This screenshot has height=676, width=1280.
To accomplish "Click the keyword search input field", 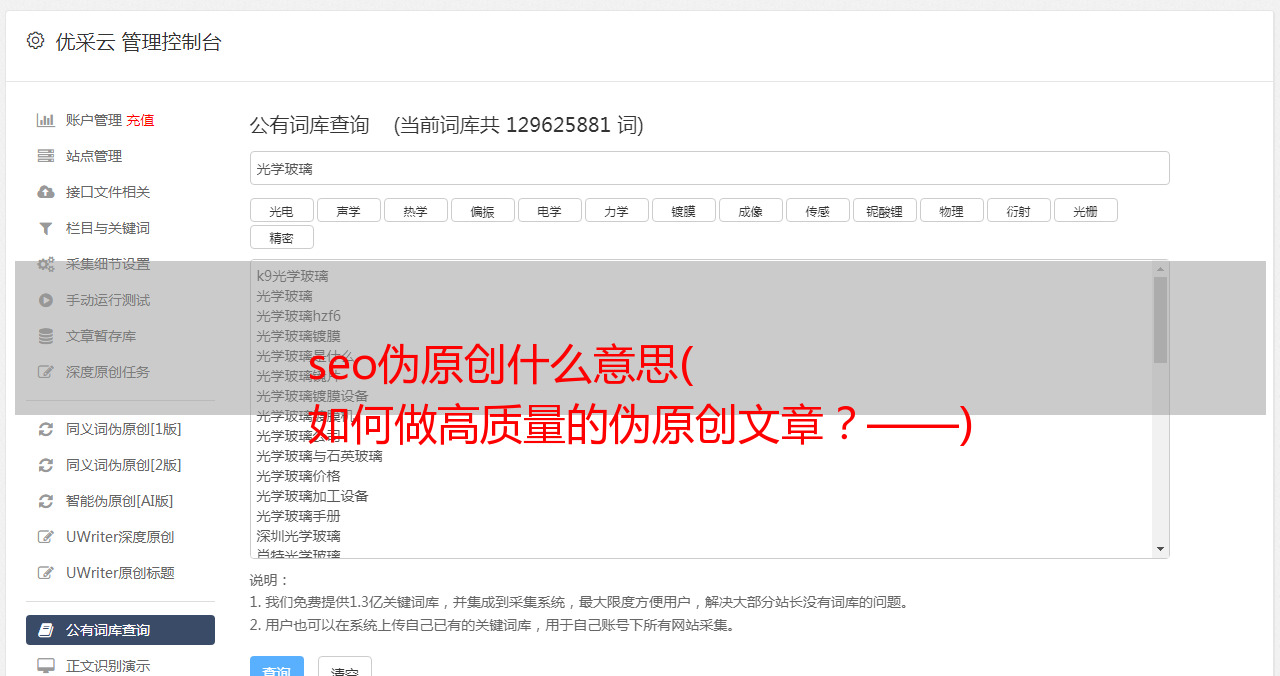I will tap(709, 168).
